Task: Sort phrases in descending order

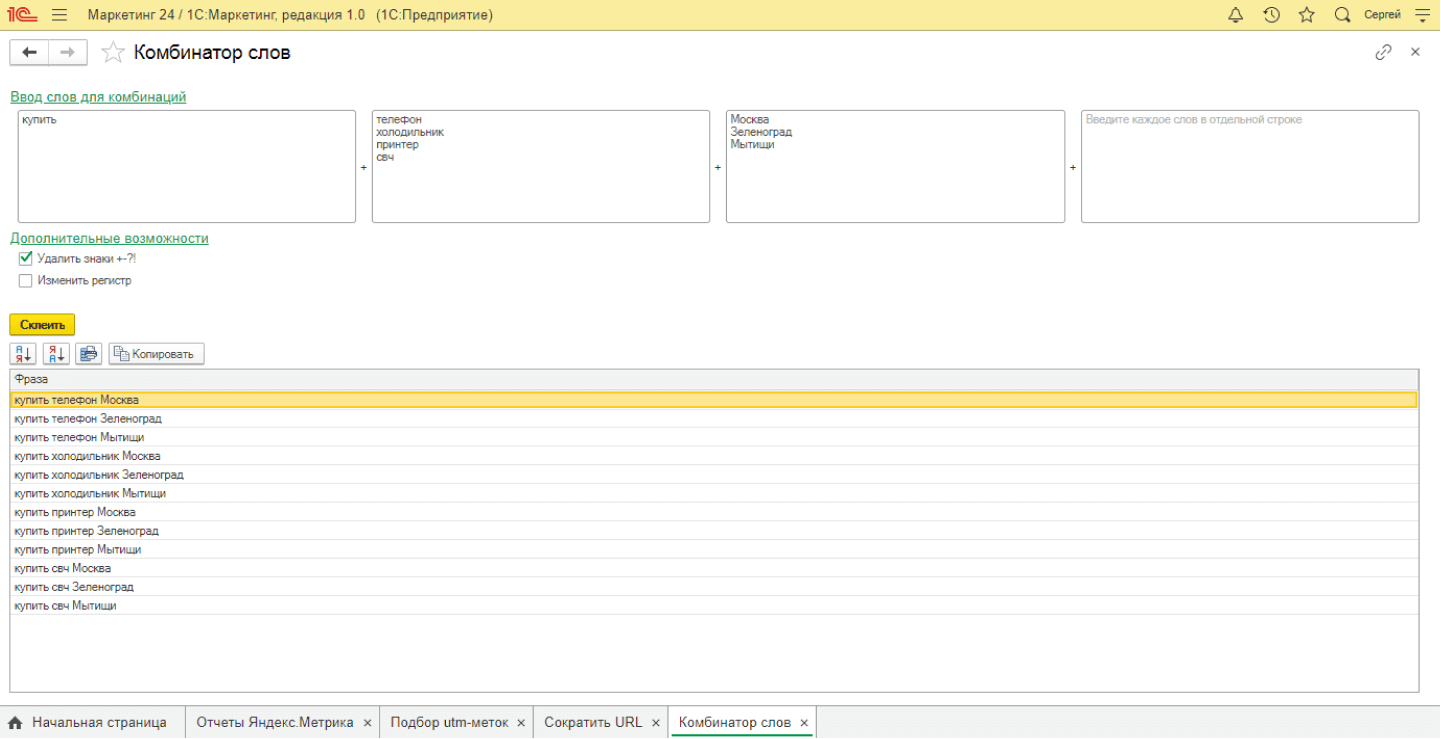Action: (56, 353)
